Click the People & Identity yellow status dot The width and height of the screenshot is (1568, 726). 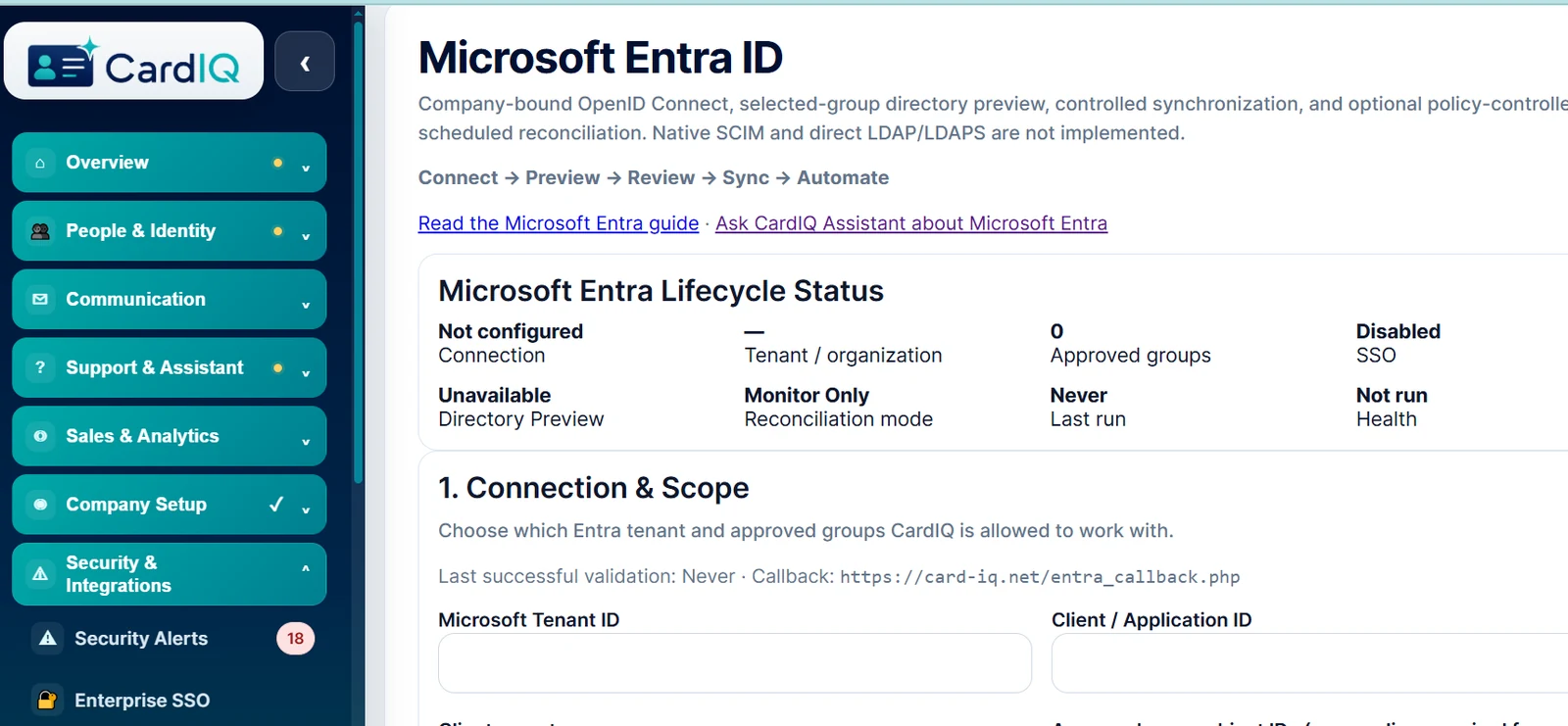point(277,231)
